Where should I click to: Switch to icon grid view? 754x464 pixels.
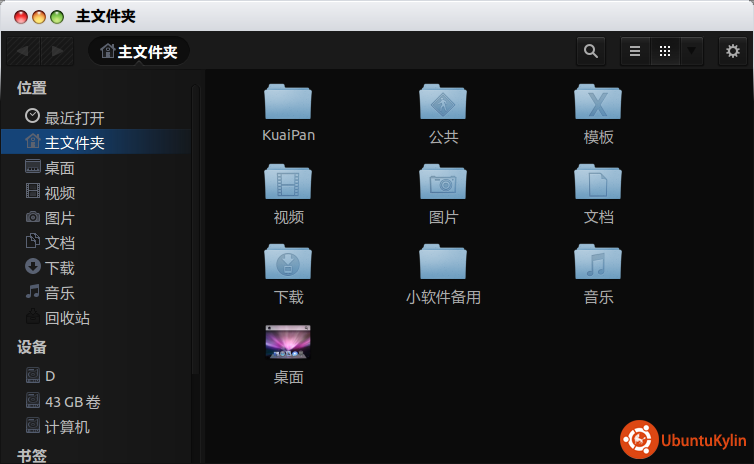pos(664,51)
